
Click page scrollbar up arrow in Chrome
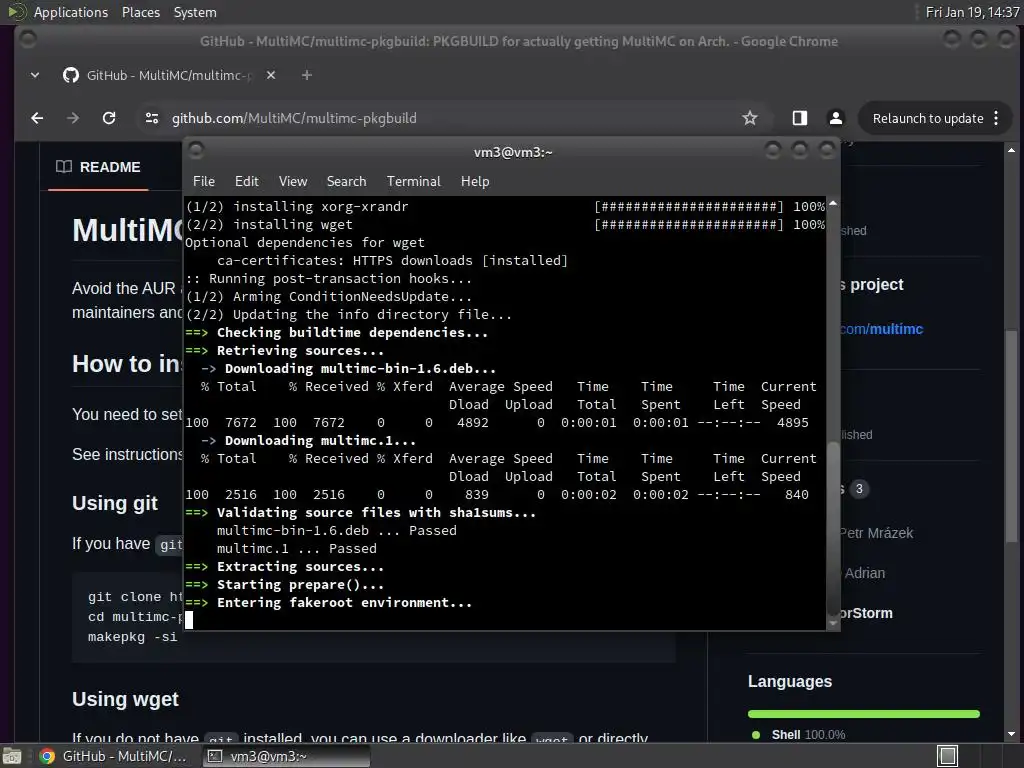click(x=1012, y=150)
